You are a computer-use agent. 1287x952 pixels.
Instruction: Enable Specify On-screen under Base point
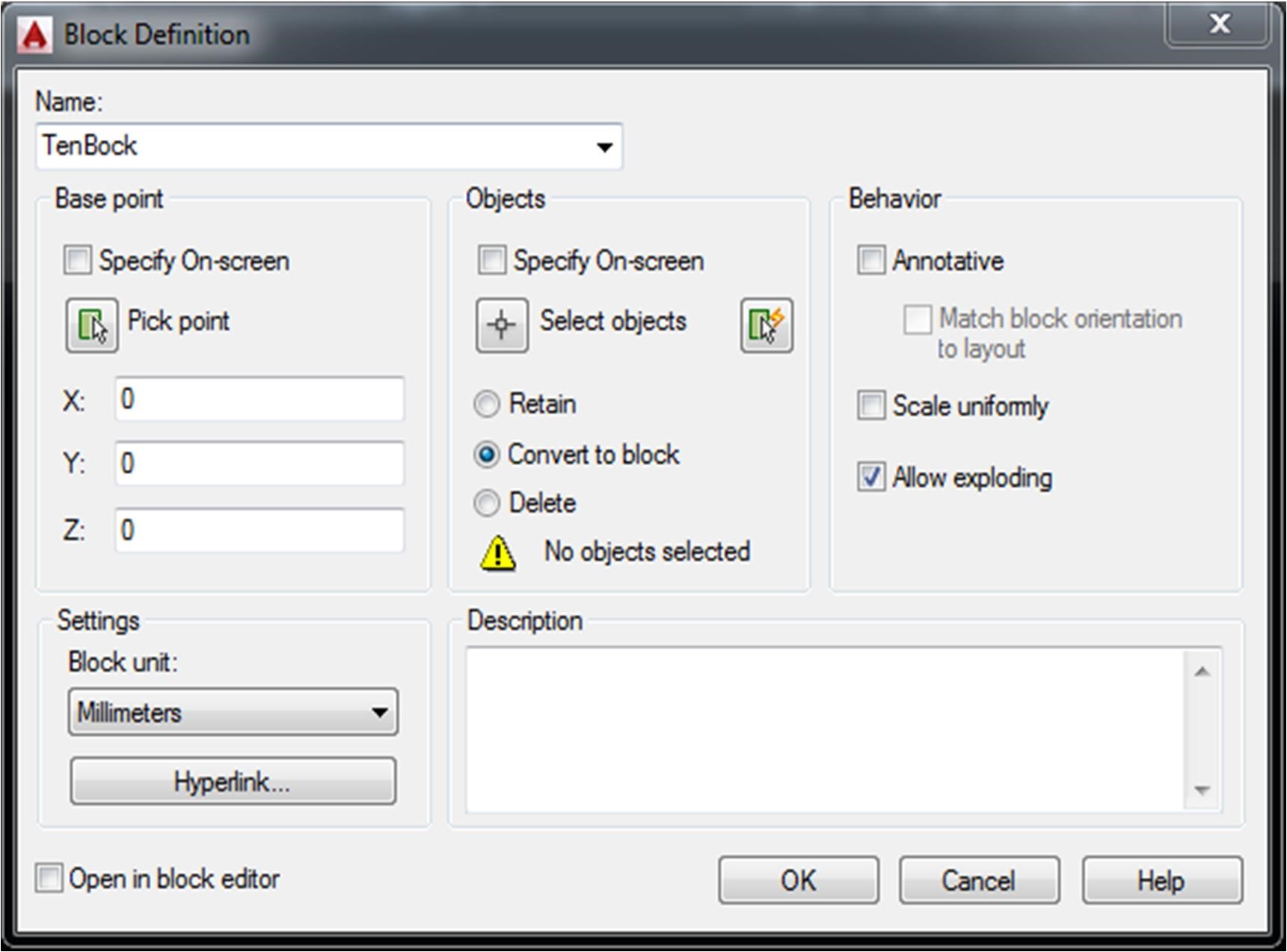pyautogui.click(x=78, y=261)
